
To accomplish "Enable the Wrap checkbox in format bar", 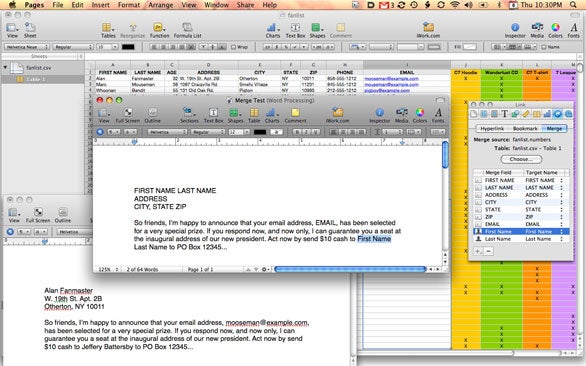I will pyautogui.click(x=234, y=47).
